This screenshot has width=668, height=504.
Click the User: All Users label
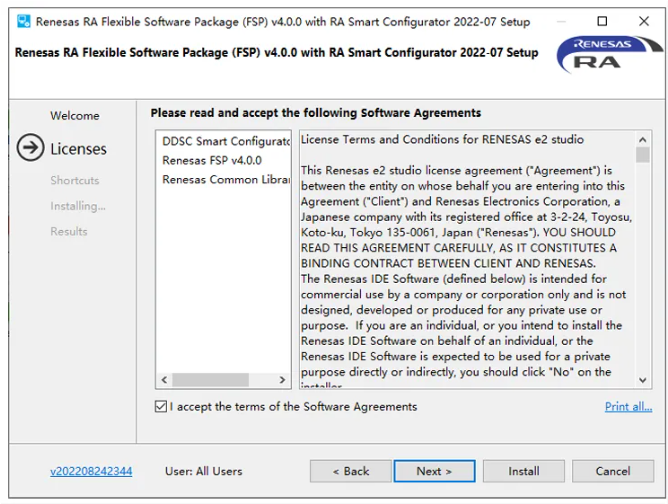(x=204, y=471)
